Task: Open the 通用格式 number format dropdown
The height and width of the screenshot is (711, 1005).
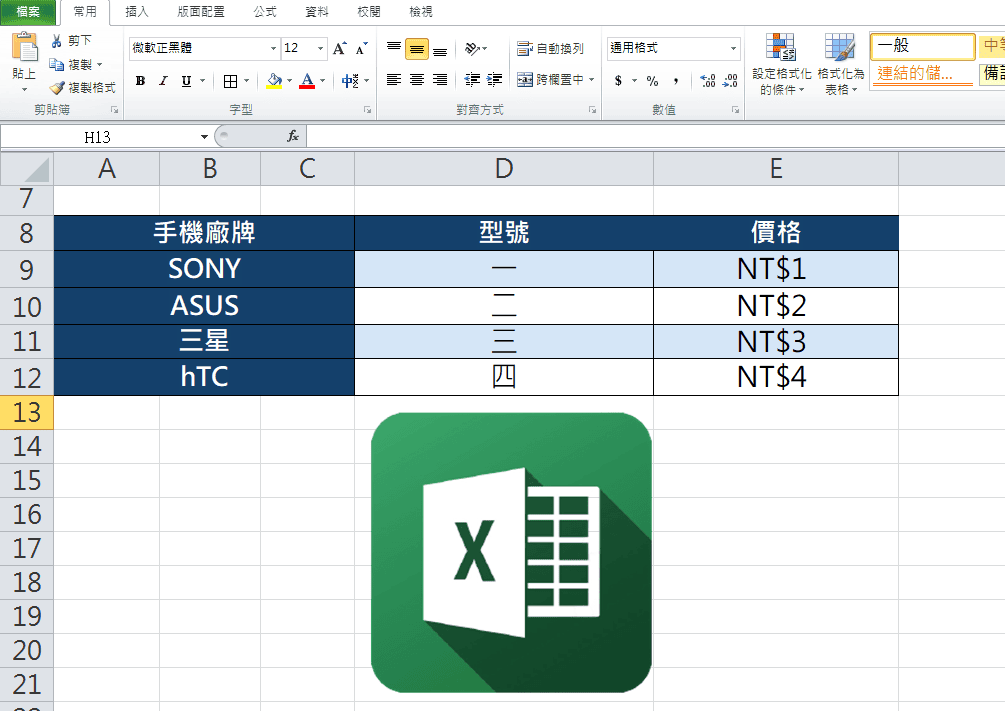Action: tap(733, 49)
